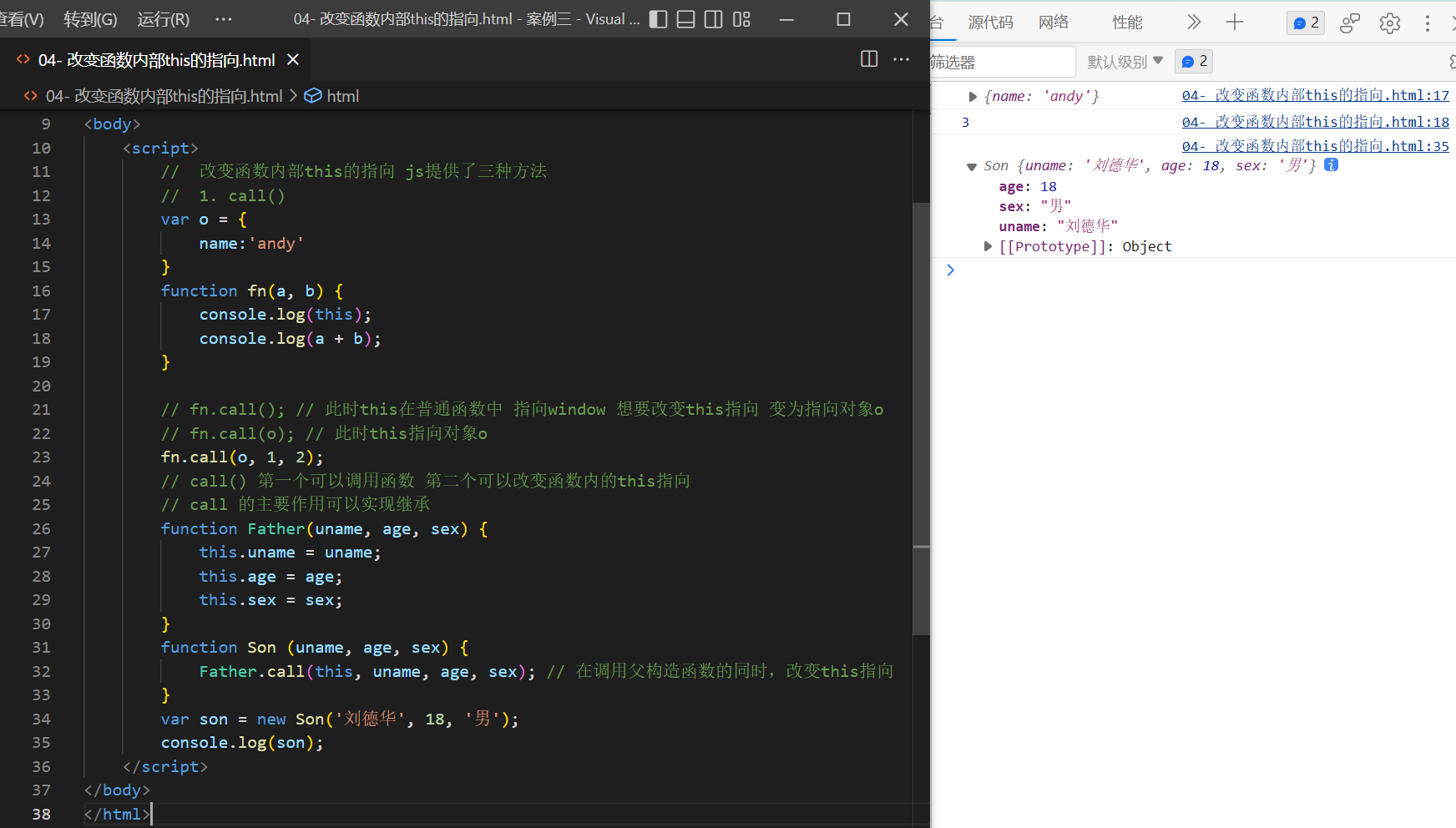Switch to DevTools 网络 tab
Viewport: 1456px width, 828px height.
pos(1054,23)
